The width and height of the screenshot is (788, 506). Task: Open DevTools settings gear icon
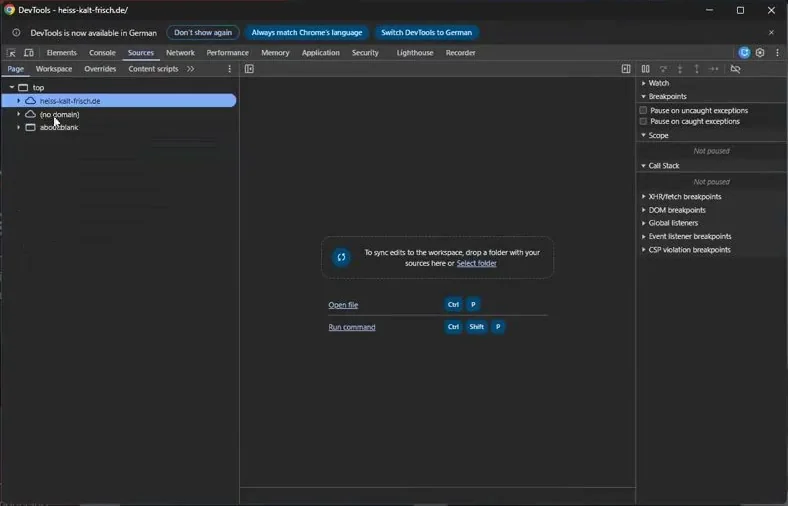pyautogui.click(x=760, y=53)
